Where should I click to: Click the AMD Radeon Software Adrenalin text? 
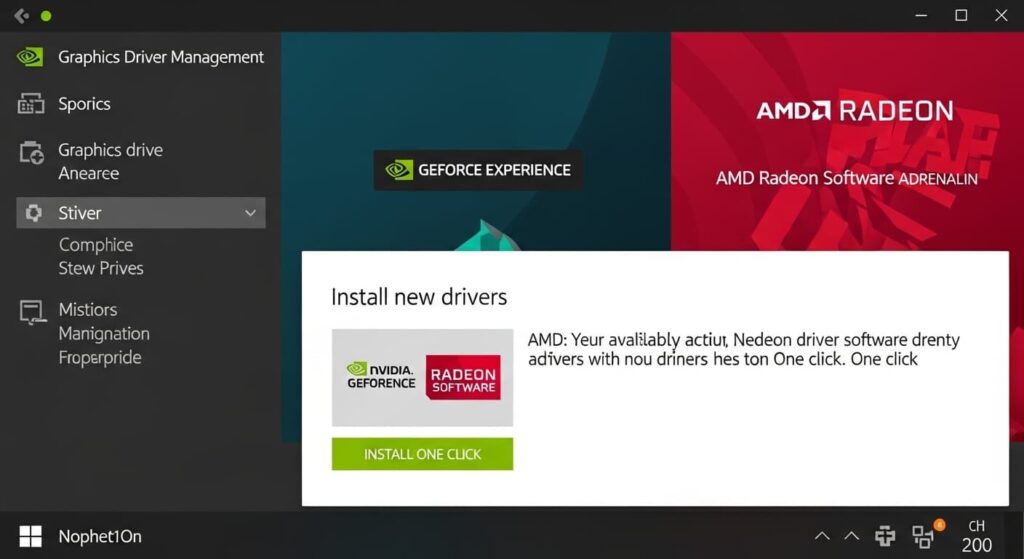[846, 178]
